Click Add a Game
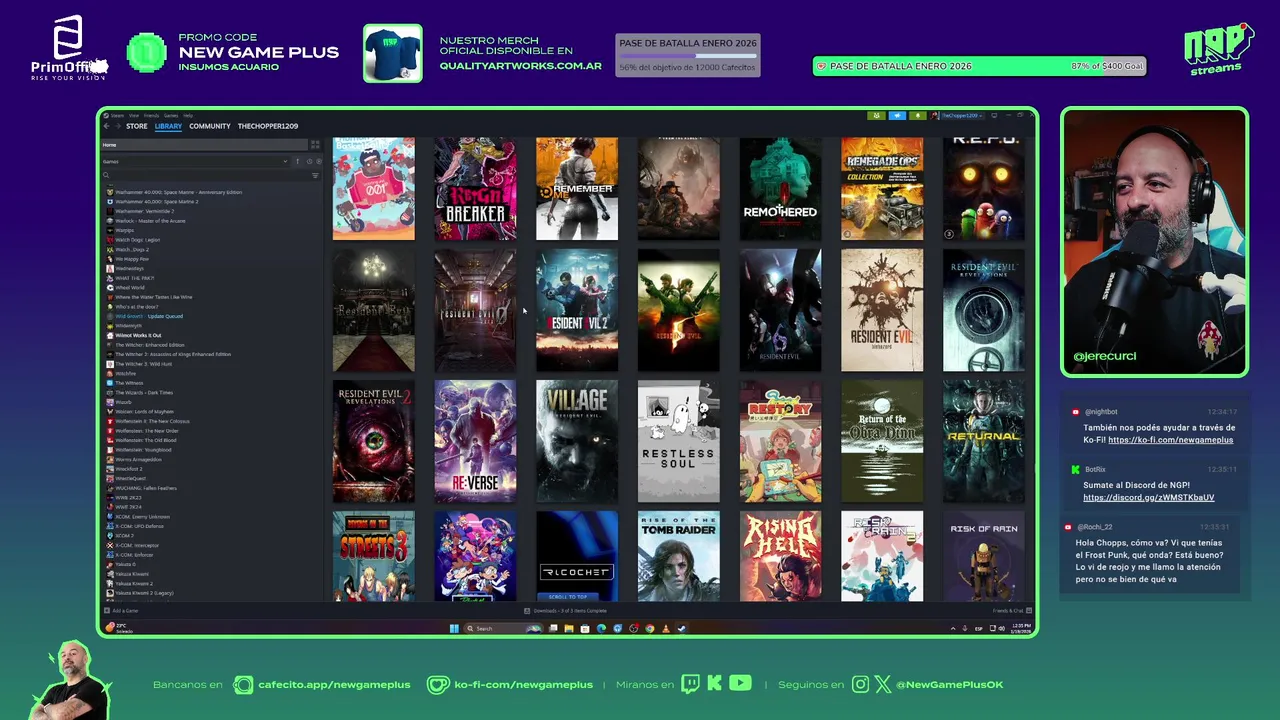The image size is (1280, 720). pos(125,610)
